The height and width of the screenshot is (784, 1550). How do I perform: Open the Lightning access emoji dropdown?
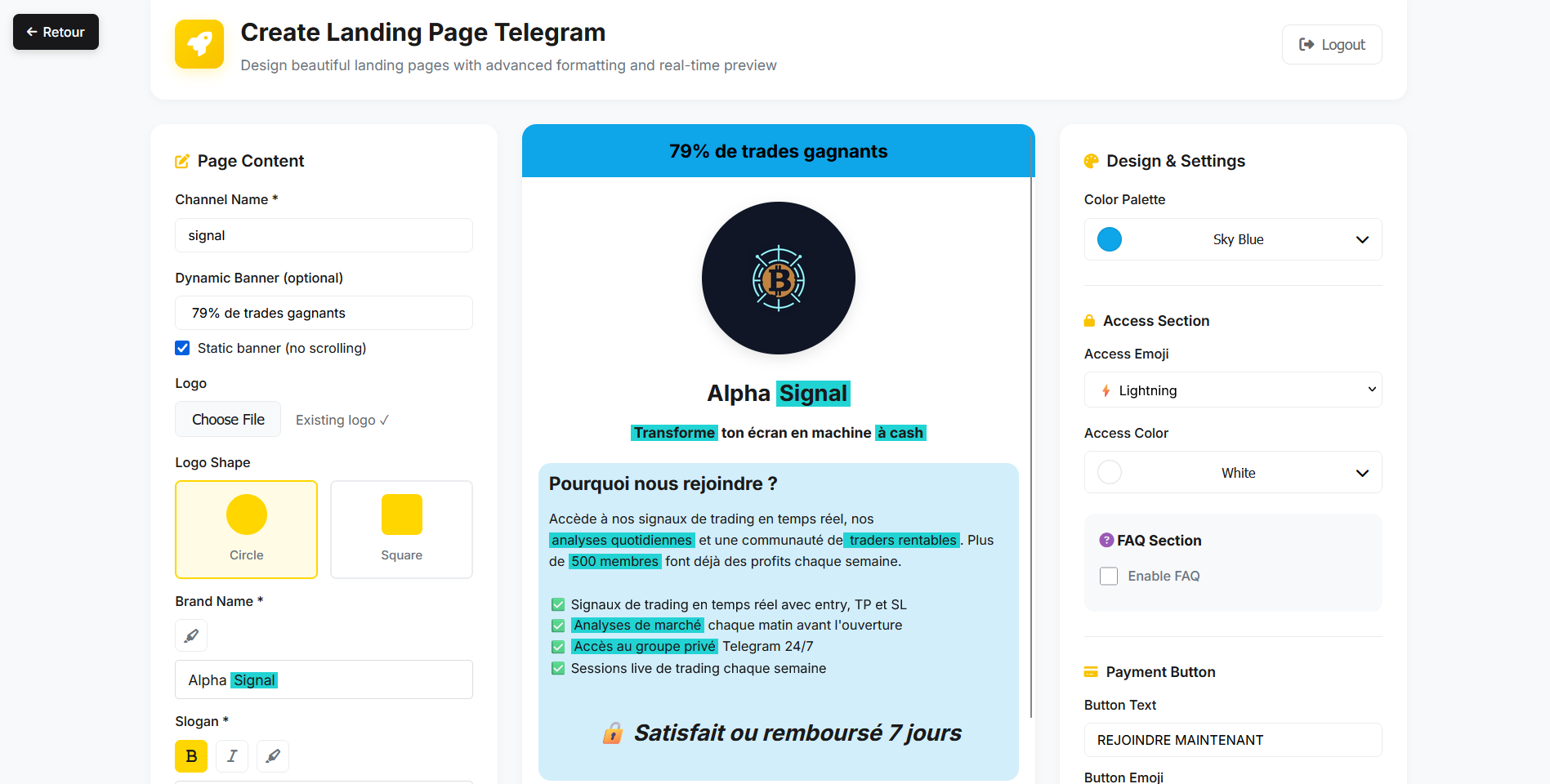coord(1232,390)
